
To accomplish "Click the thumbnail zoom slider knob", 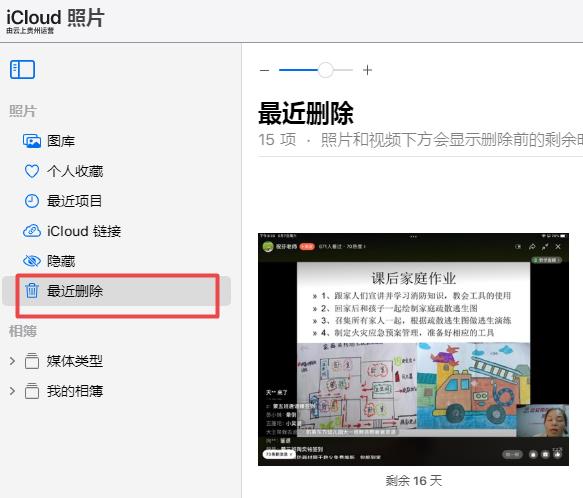I will pyautogui.click(x=326, y=70).
